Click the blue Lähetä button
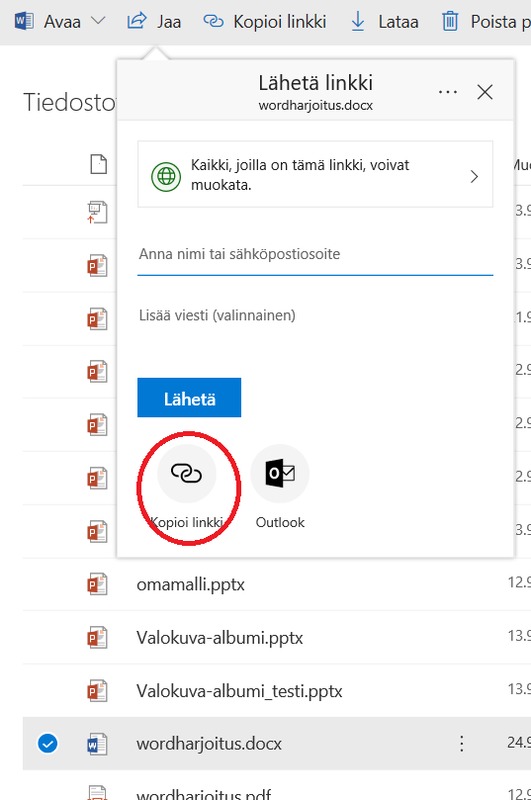The image size is (531, 800). (x=189, y=398)
